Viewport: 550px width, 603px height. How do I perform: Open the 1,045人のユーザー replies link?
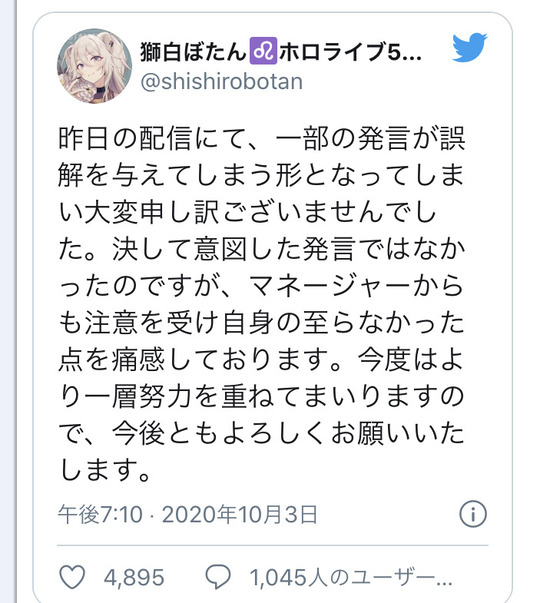point(351,577)
